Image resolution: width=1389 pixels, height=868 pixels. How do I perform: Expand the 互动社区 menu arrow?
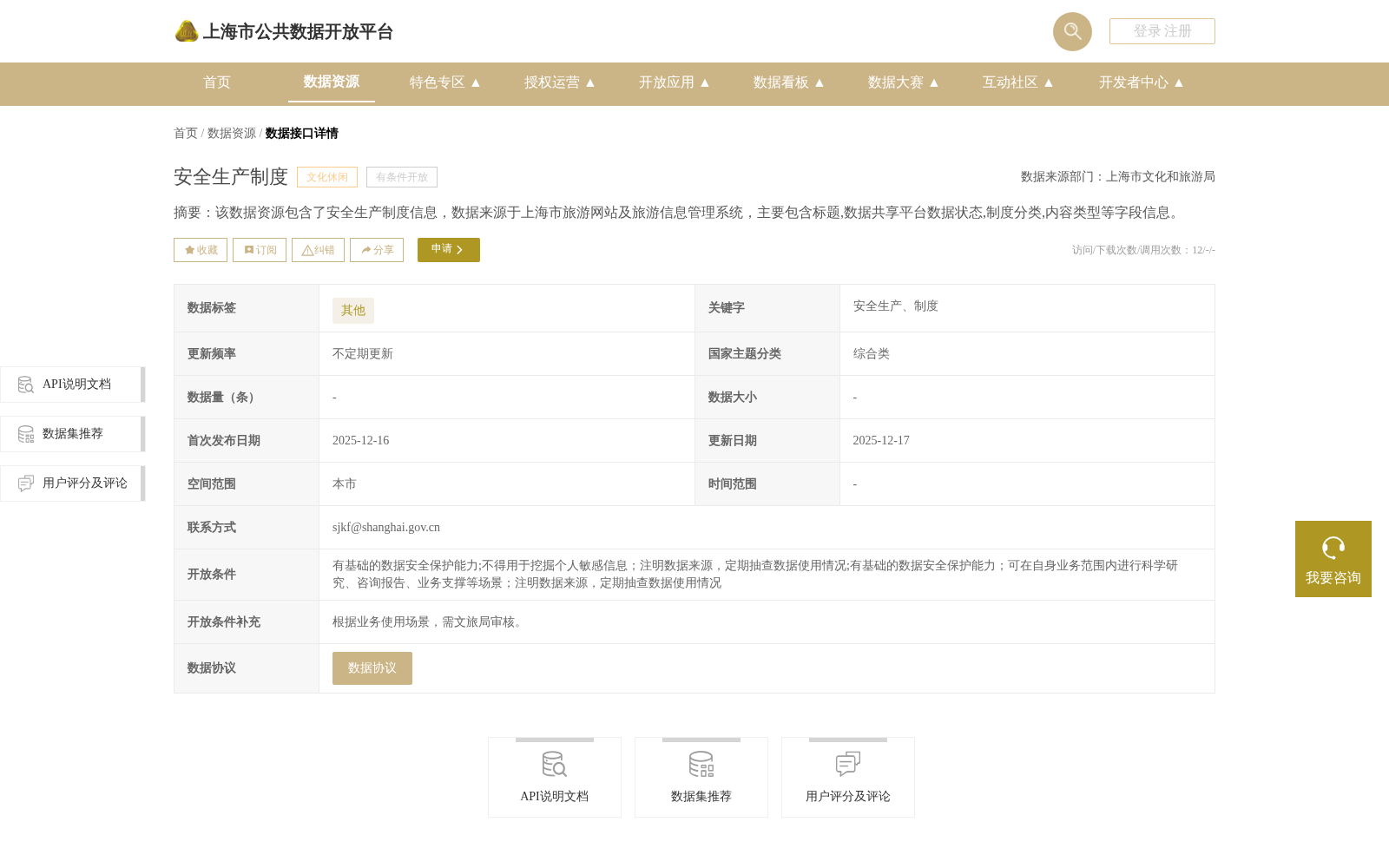(1049, 82)
